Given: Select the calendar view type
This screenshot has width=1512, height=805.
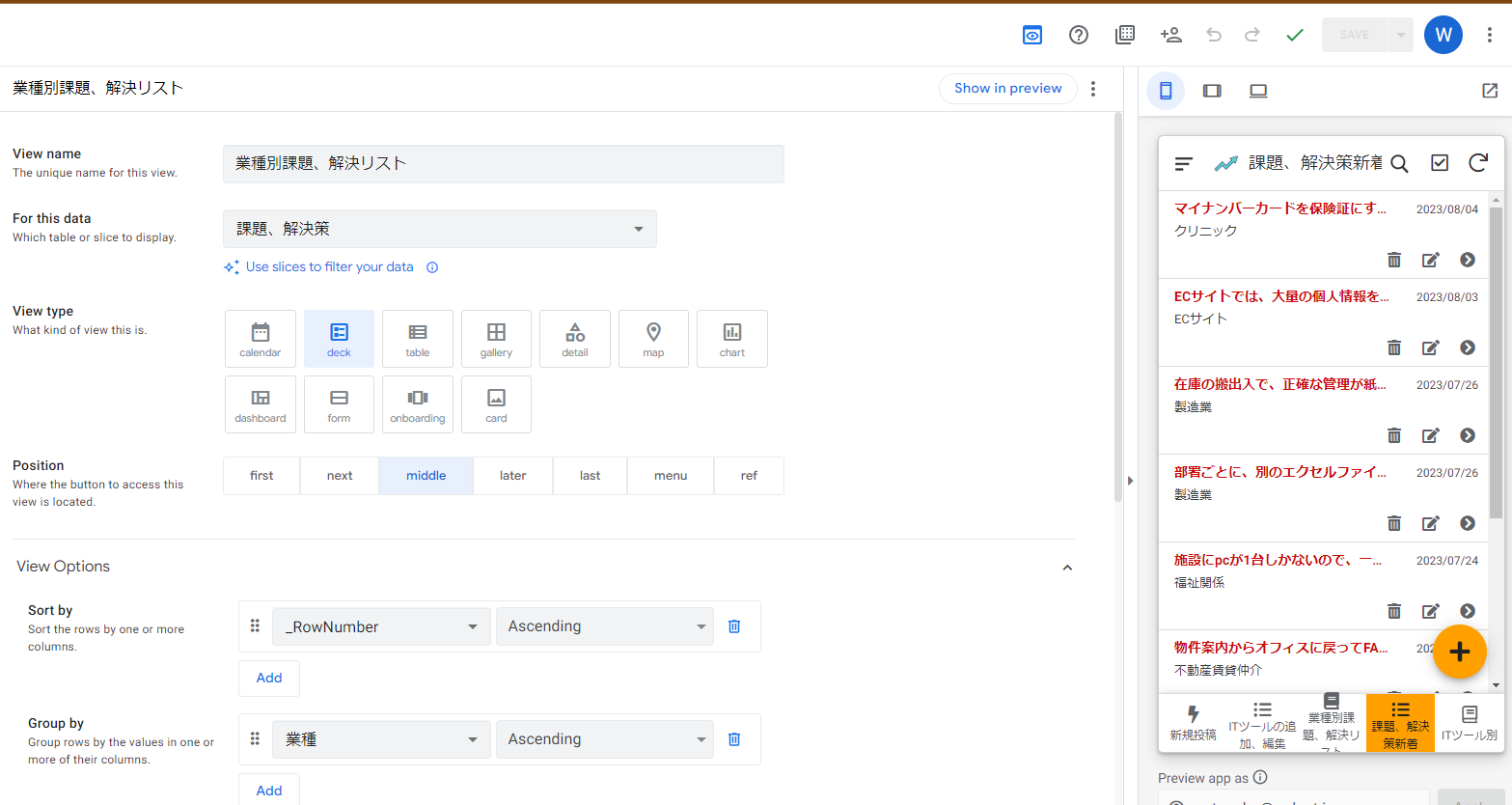Looking at the screenshot, I should click(260, 339).
